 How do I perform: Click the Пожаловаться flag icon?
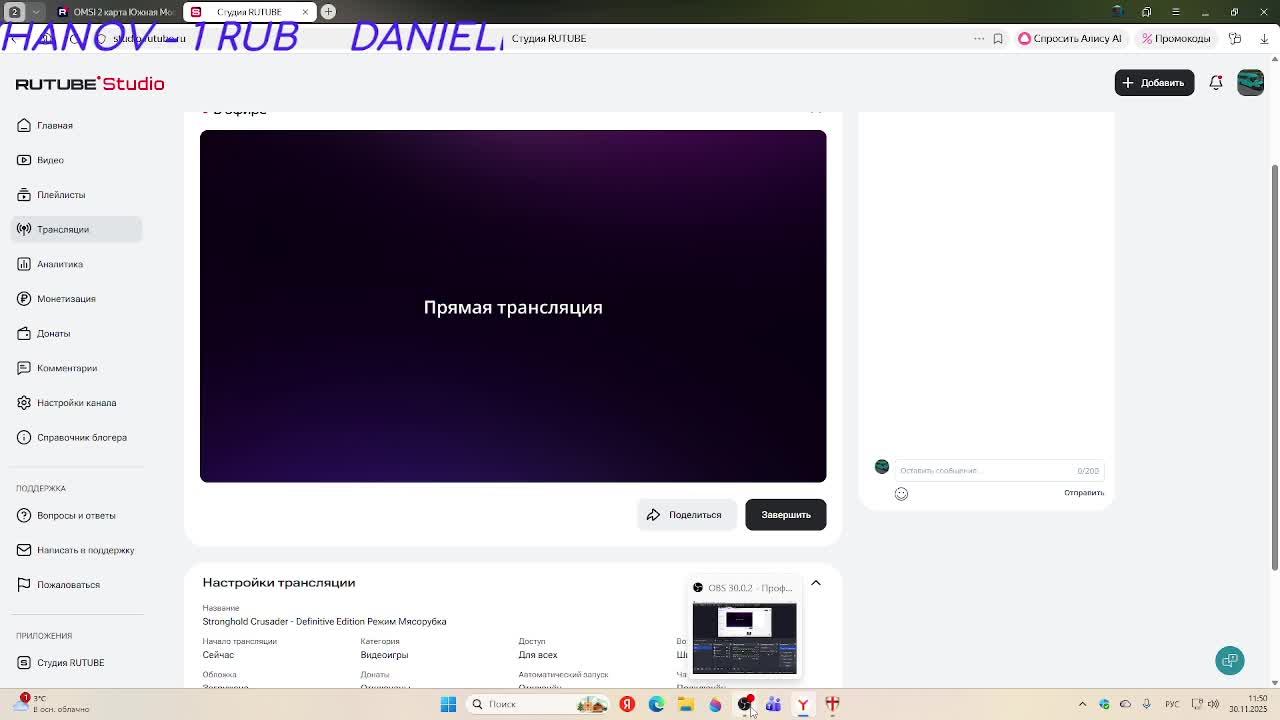[23, 584]
